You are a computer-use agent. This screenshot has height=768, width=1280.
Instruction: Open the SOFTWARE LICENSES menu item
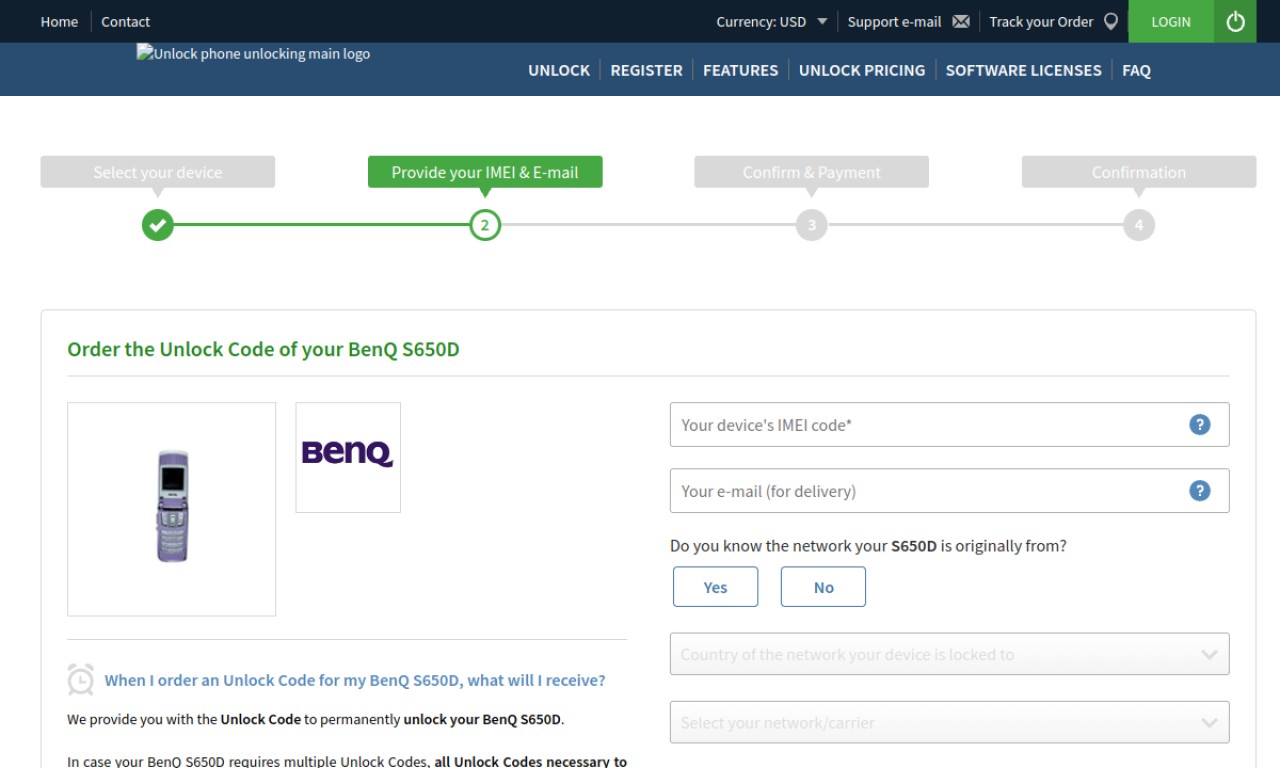(x=1023, y=70)
